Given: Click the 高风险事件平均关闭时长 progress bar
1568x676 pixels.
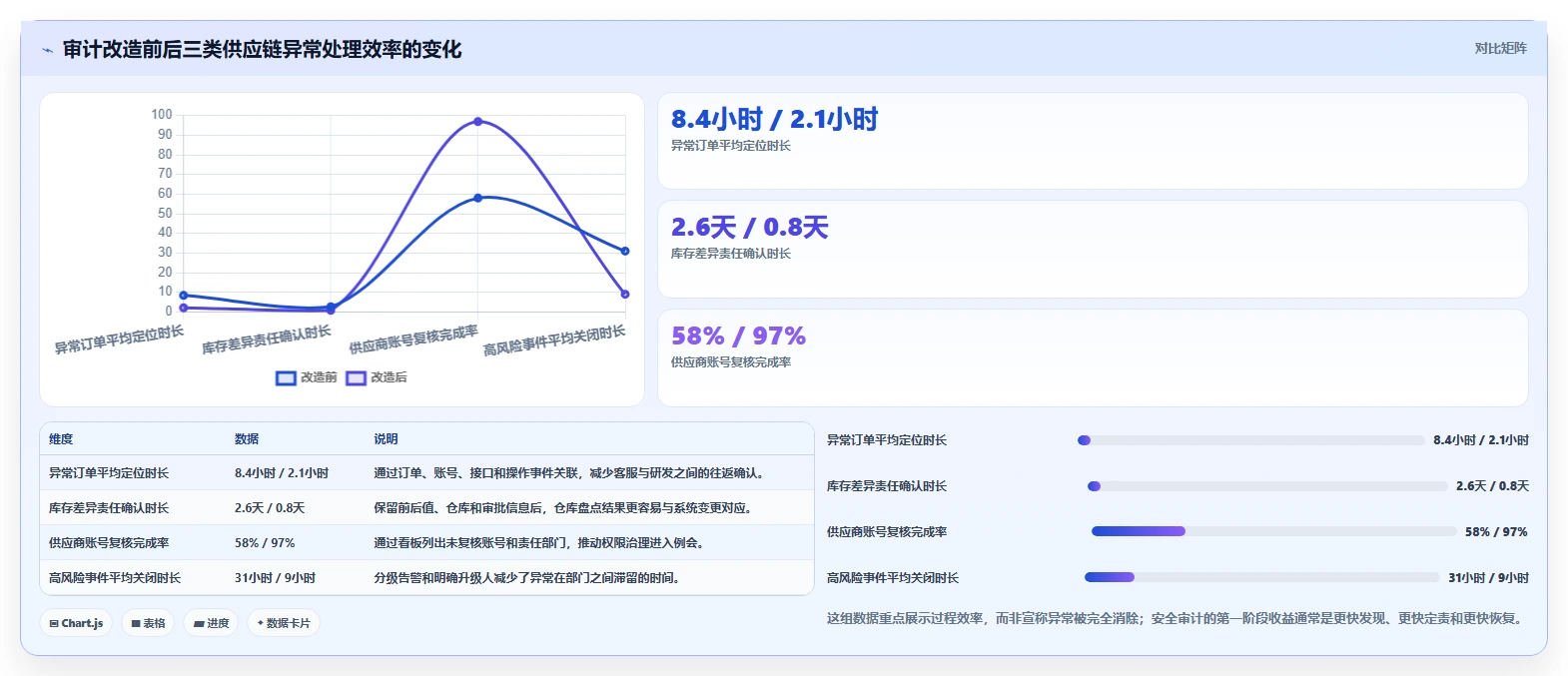Looking at the screenshot, I should 1262,577.
